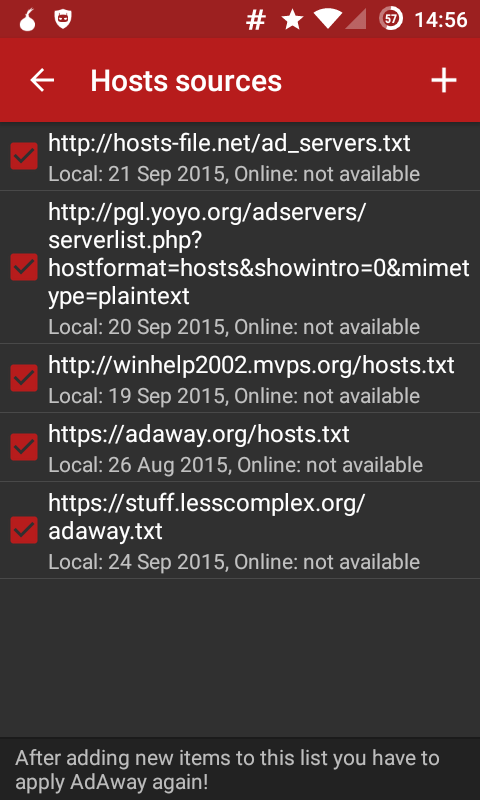Toggle the stuff.lesscomplex.org adaway.txt checkbox
The height and width of the screenshot is (800, 480).
point(24,530)
